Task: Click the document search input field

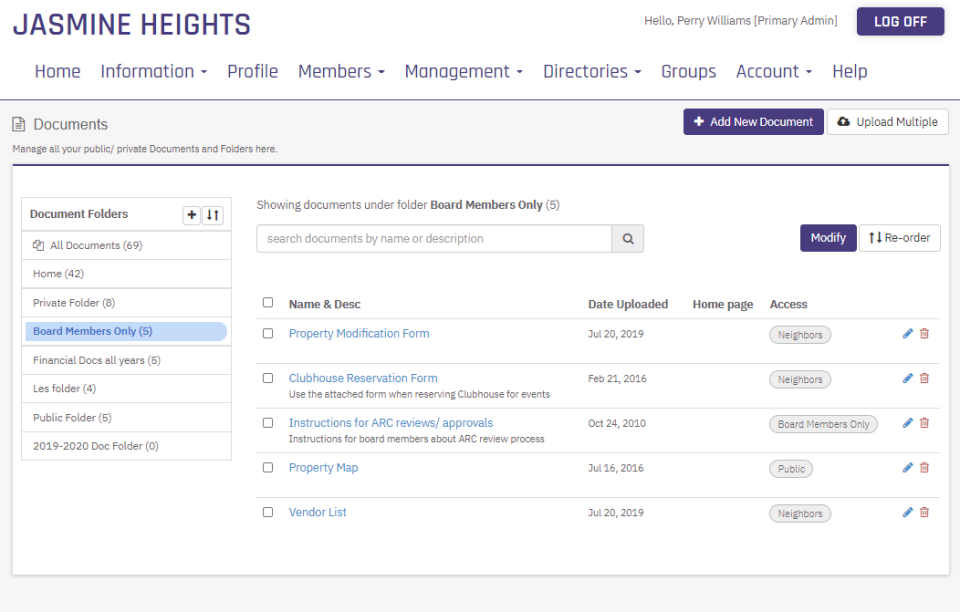Action: (434, 239)
